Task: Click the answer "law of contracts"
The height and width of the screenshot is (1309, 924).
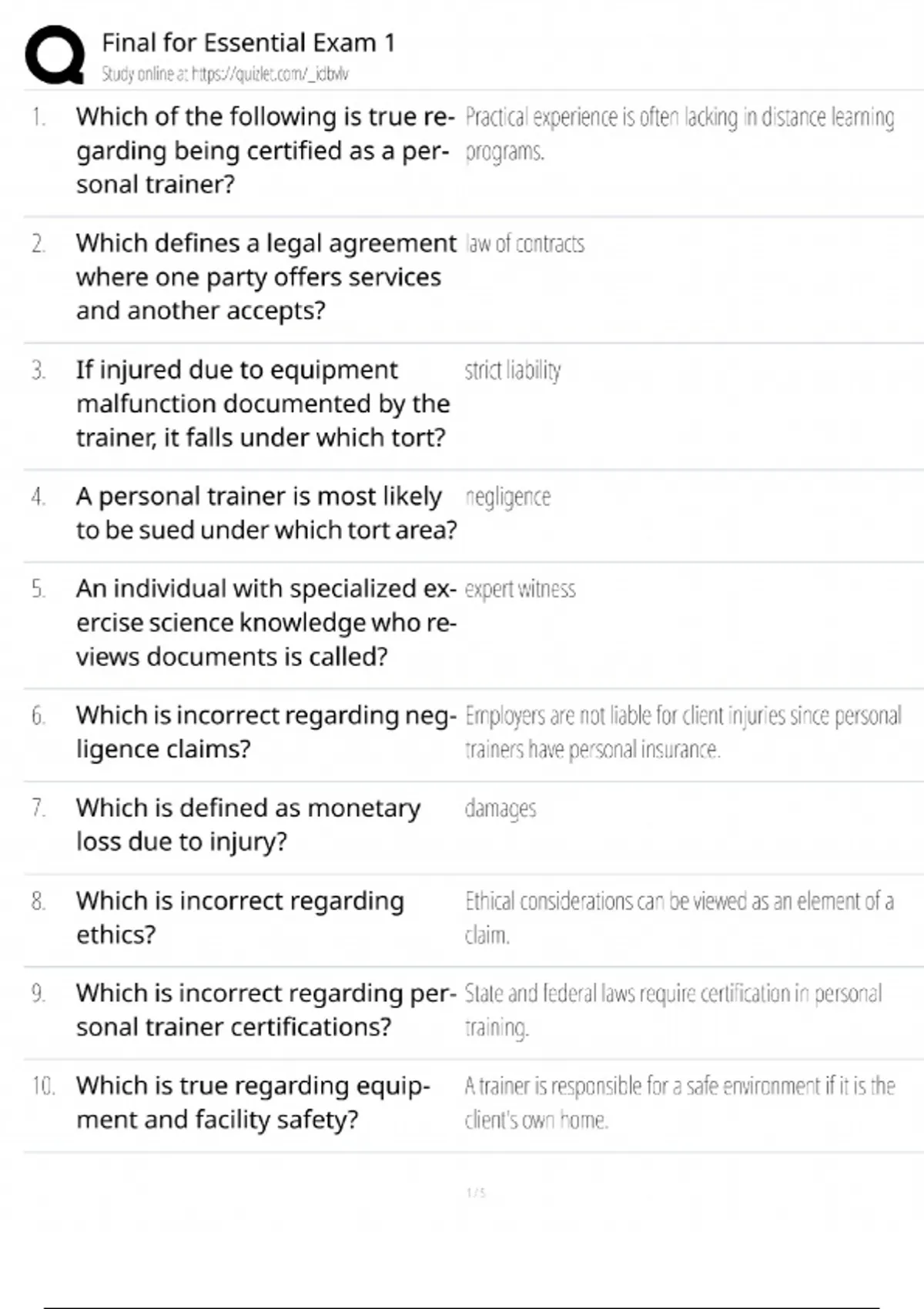Action: click(525, 244)
